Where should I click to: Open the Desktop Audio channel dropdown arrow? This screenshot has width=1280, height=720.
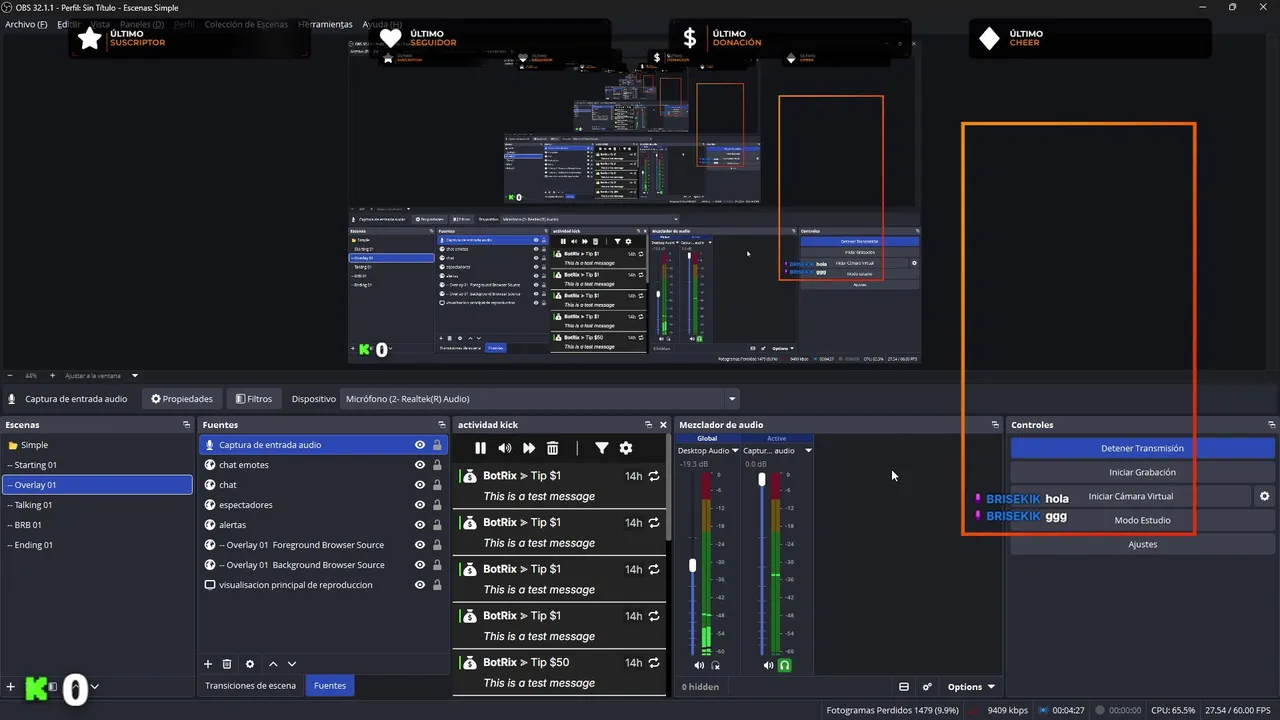[x=736, y=451]
